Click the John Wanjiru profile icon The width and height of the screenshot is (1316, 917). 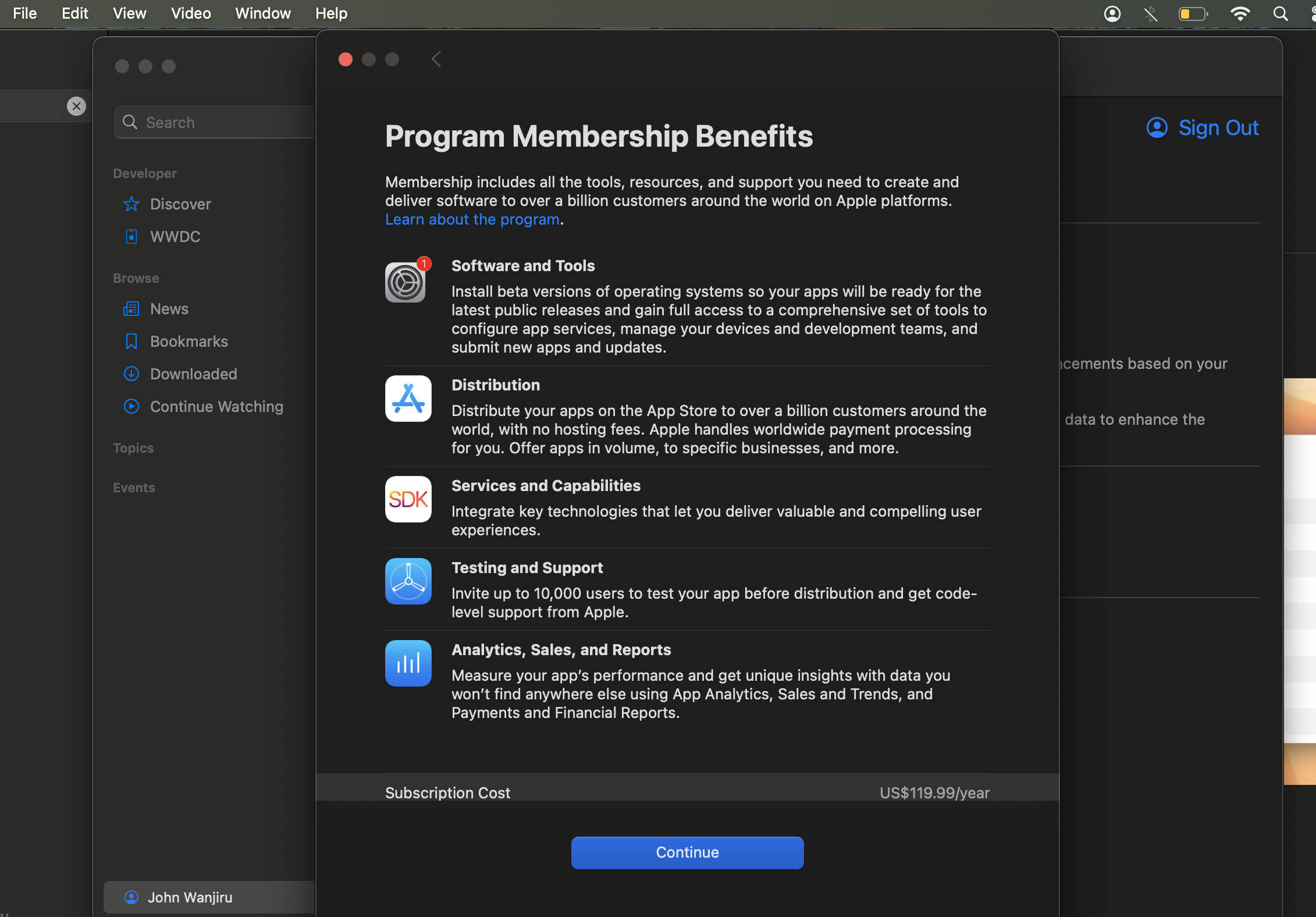click(131, 897)
